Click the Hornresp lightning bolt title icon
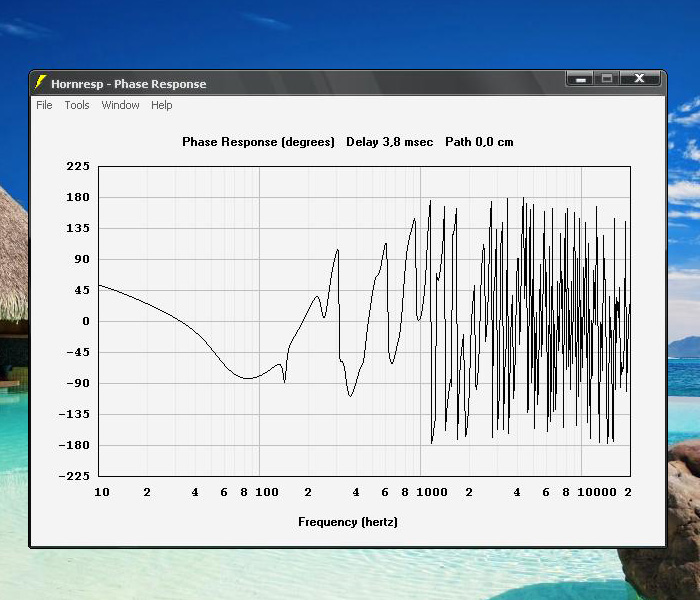This screenshot has width=700, height=600. coord(40,83)
